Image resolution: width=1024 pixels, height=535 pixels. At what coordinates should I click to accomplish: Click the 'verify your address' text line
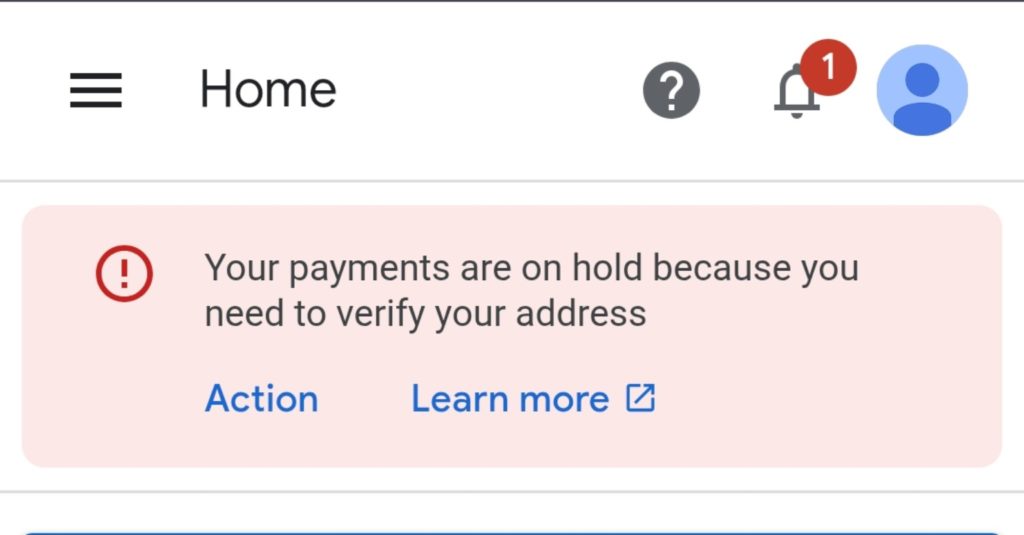(425, 314)
